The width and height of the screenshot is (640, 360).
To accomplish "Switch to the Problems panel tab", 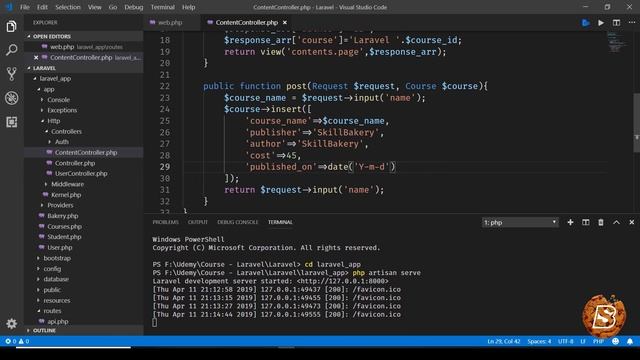I will tap(165, 222).
